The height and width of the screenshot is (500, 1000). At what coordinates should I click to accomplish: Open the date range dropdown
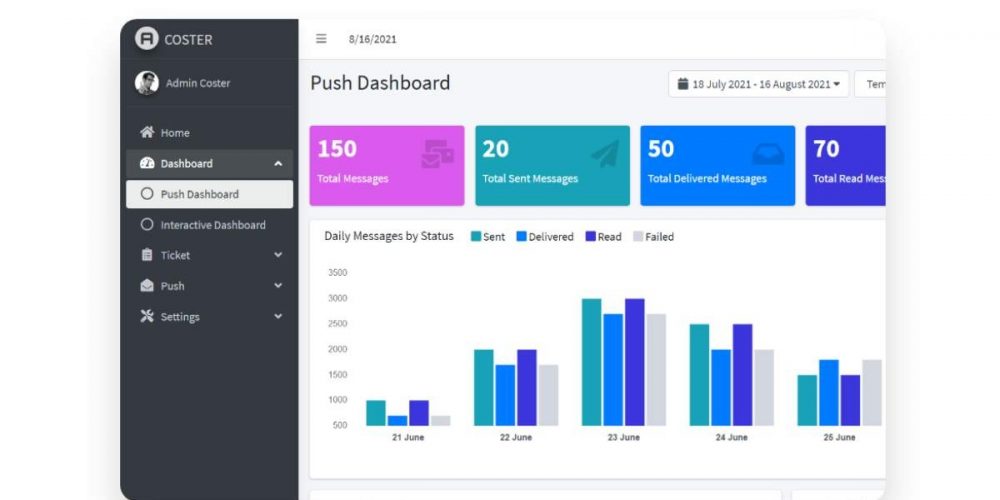click(758, 84)
